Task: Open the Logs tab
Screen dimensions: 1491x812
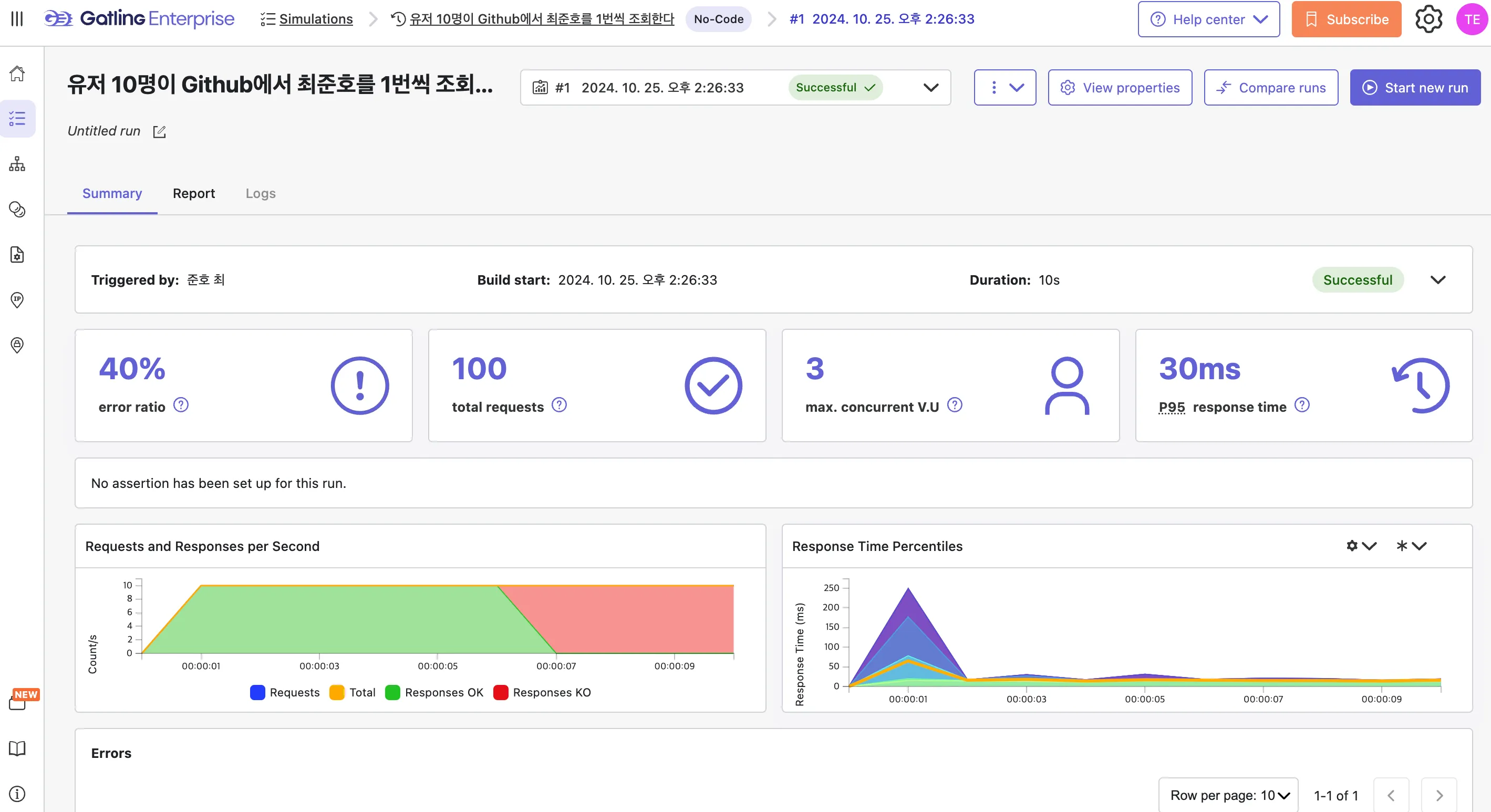Action: (x=261, y=193)
